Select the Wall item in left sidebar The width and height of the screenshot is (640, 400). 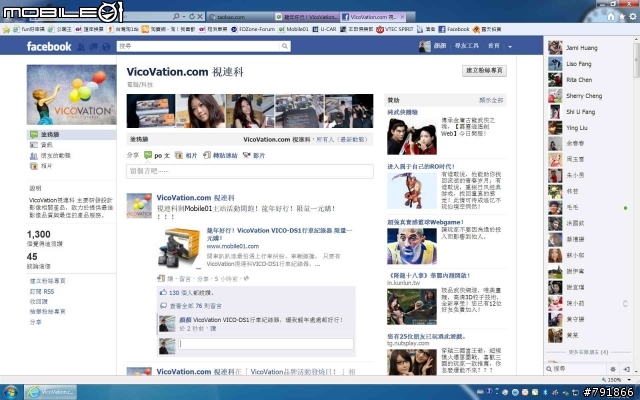[x=71, y=134]
